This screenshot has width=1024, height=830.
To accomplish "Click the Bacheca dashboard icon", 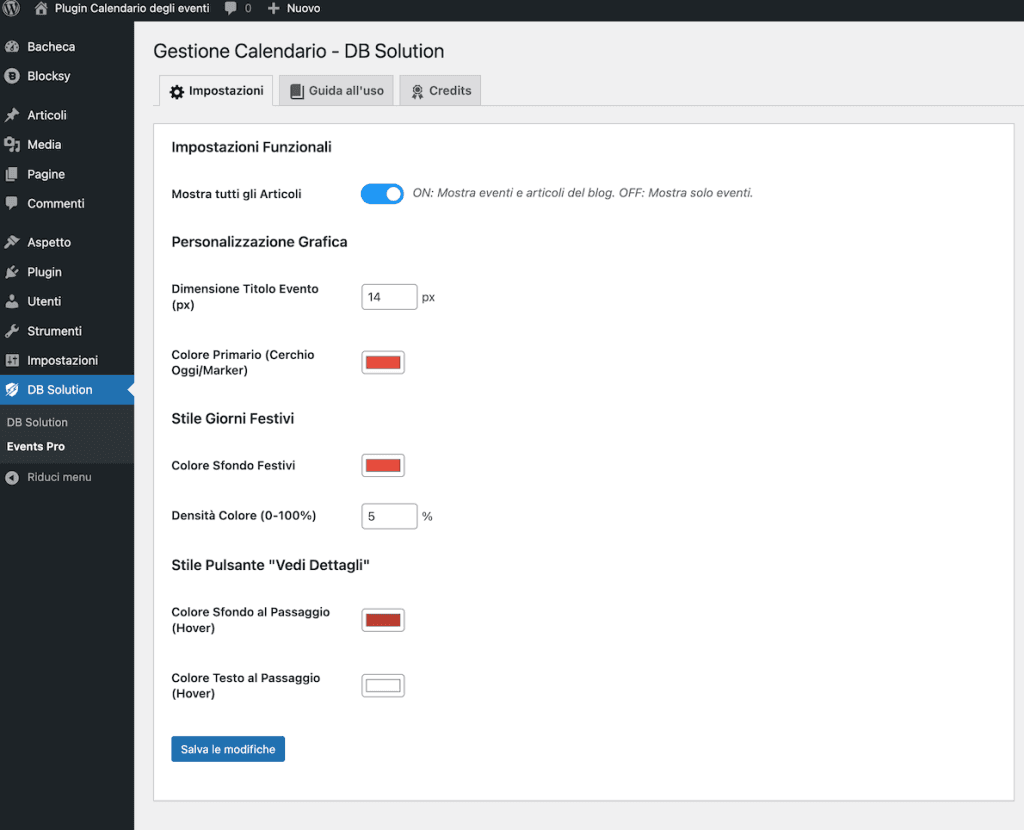I will tap(12, 46).
